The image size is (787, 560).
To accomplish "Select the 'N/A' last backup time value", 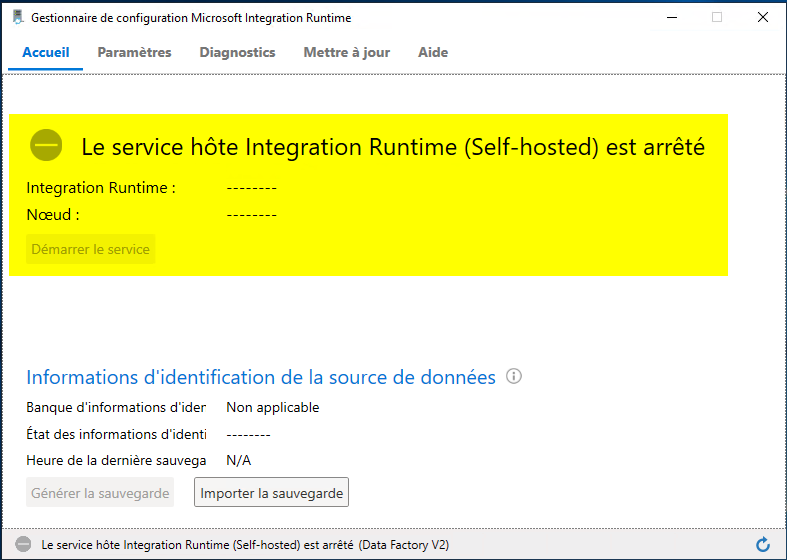I will pos(238,461).
